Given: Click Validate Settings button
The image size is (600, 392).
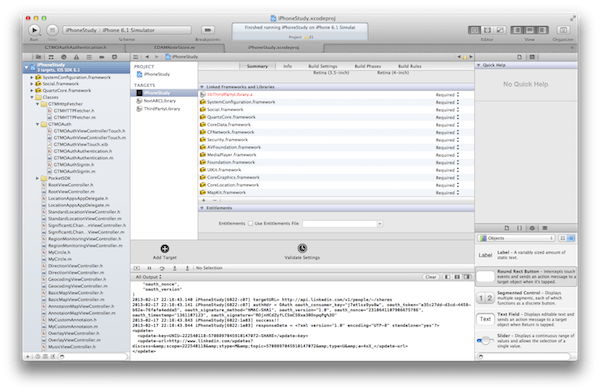Looking at the screenshot, I should (x=302, y=252).
